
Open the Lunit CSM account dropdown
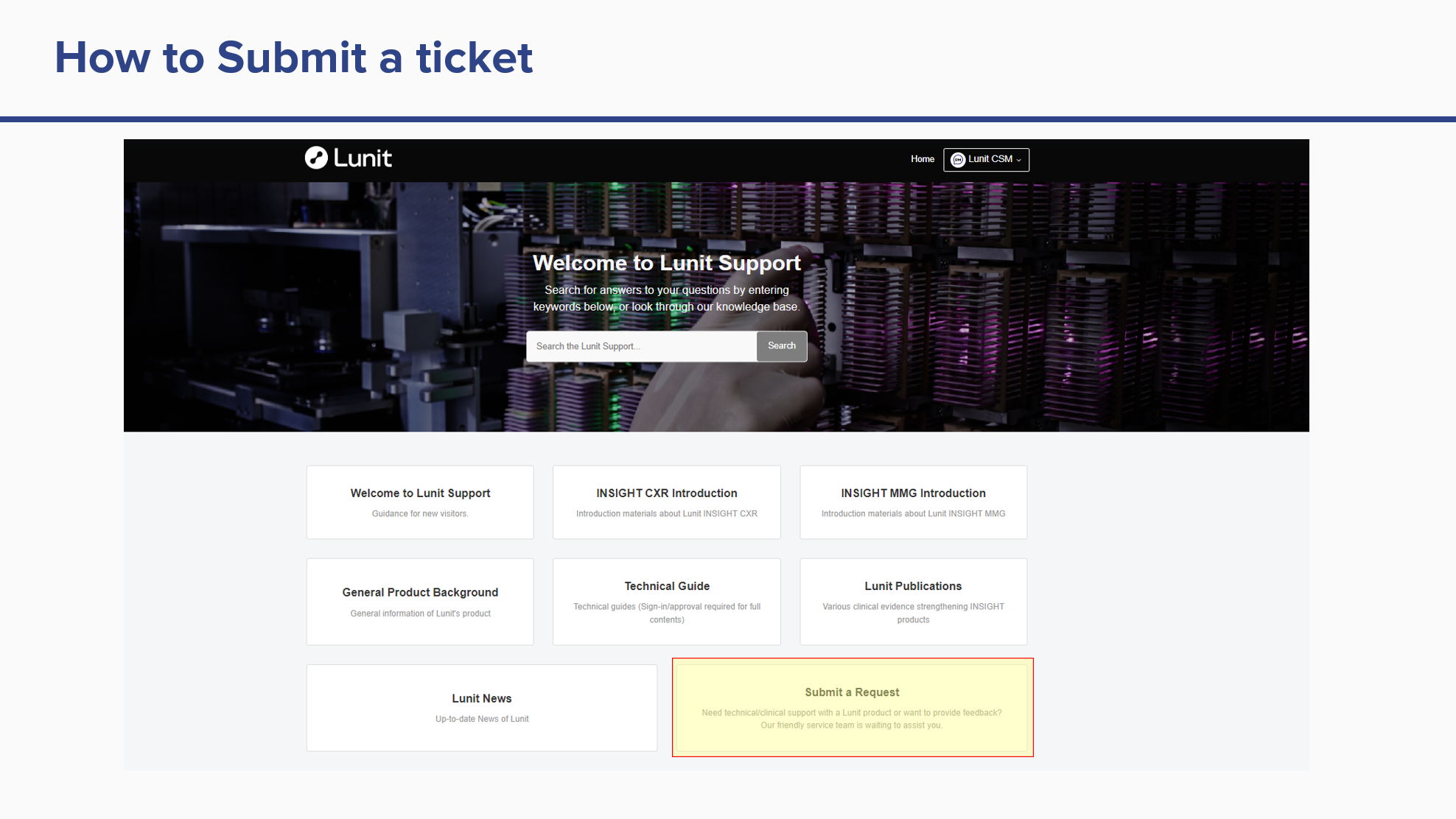[986, 160]
